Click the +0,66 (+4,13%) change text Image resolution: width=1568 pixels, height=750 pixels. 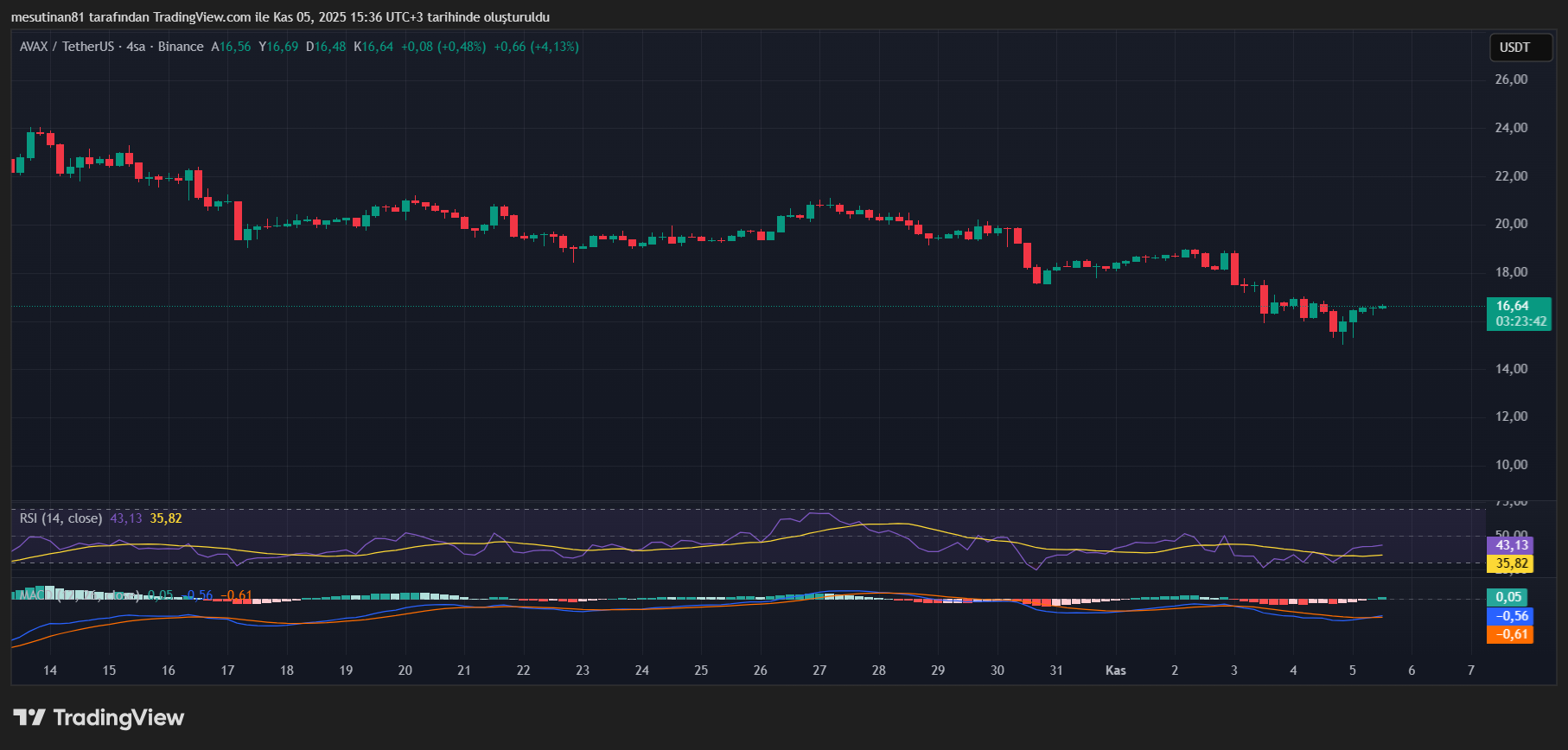point(537,47)
